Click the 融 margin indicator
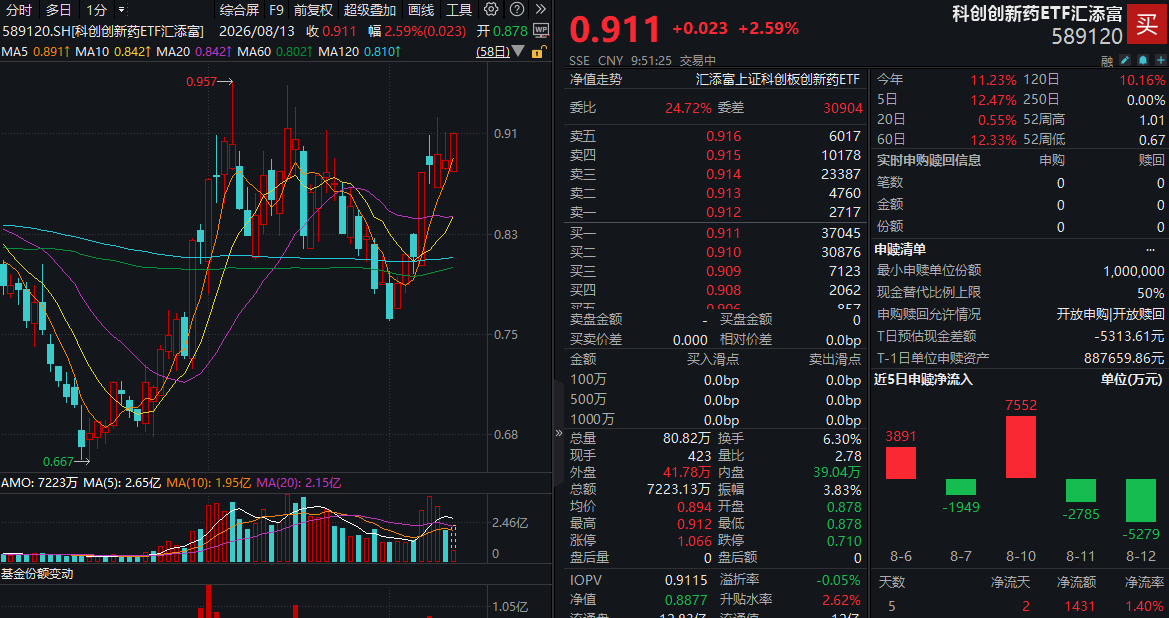The height and width of the screenshot is (618, 1169). pyautogui.click(x=1106, y=60)
